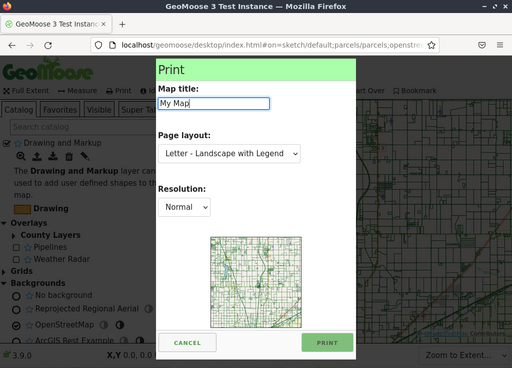Switch to the Visible tab
The image size is (512, 368).
point(99,110)
